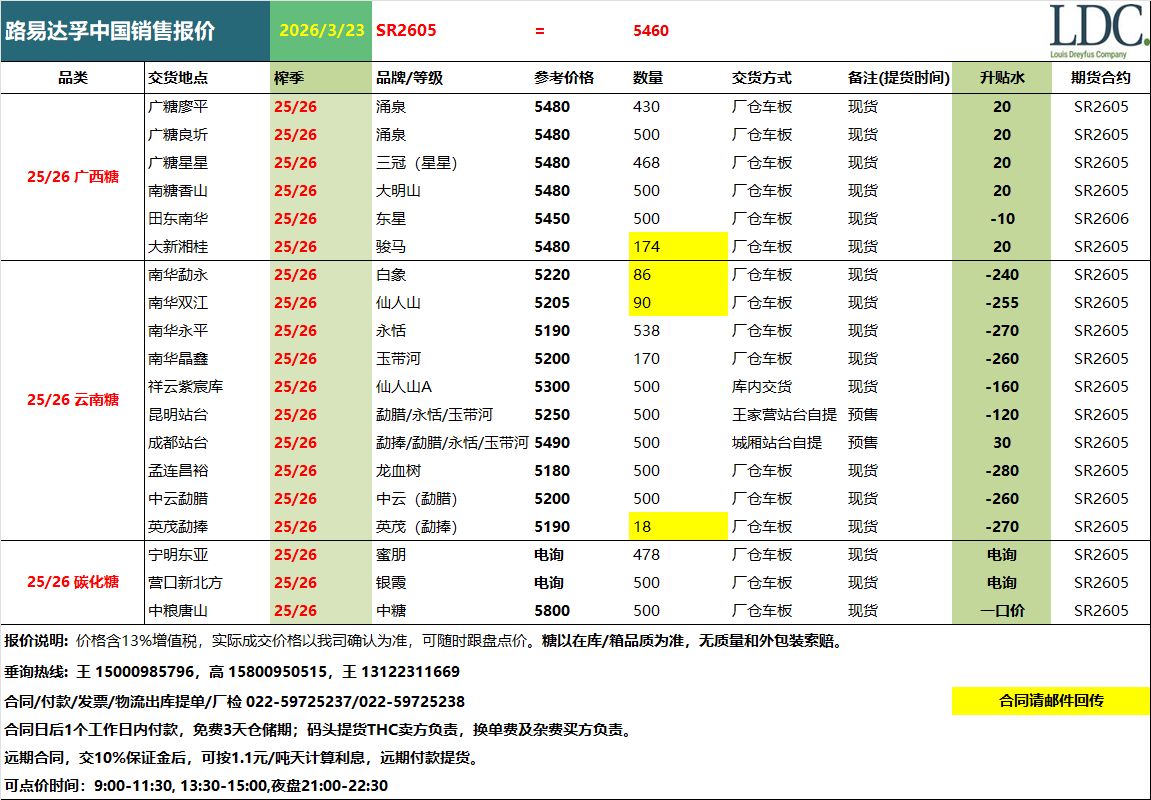The width and height of the screenshot is (1151, 800).
Task: Click the delivery method cell 王家营站台自提
Action: pos(784,415)
